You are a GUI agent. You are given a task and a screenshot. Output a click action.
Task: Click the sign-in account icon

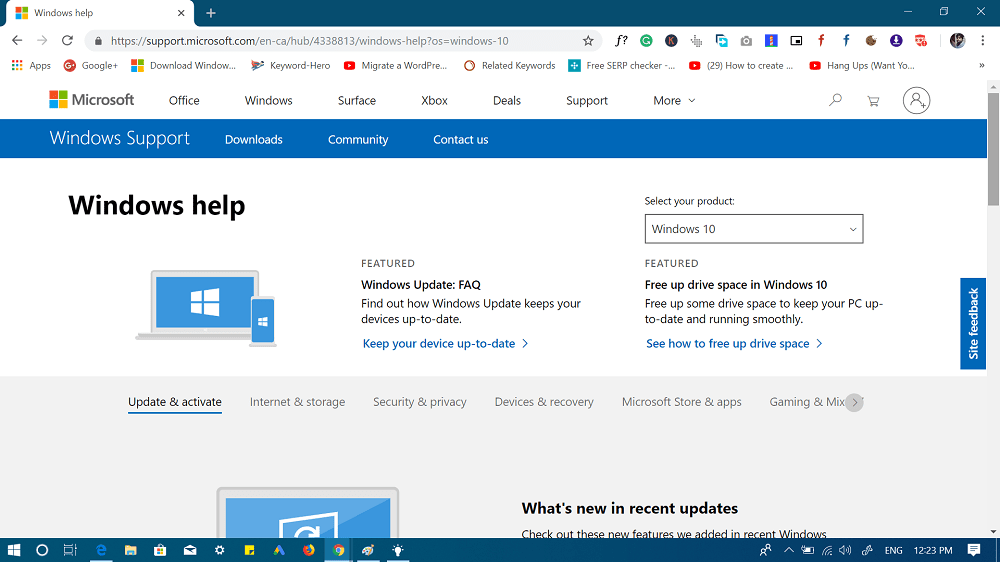click(916, 100)
